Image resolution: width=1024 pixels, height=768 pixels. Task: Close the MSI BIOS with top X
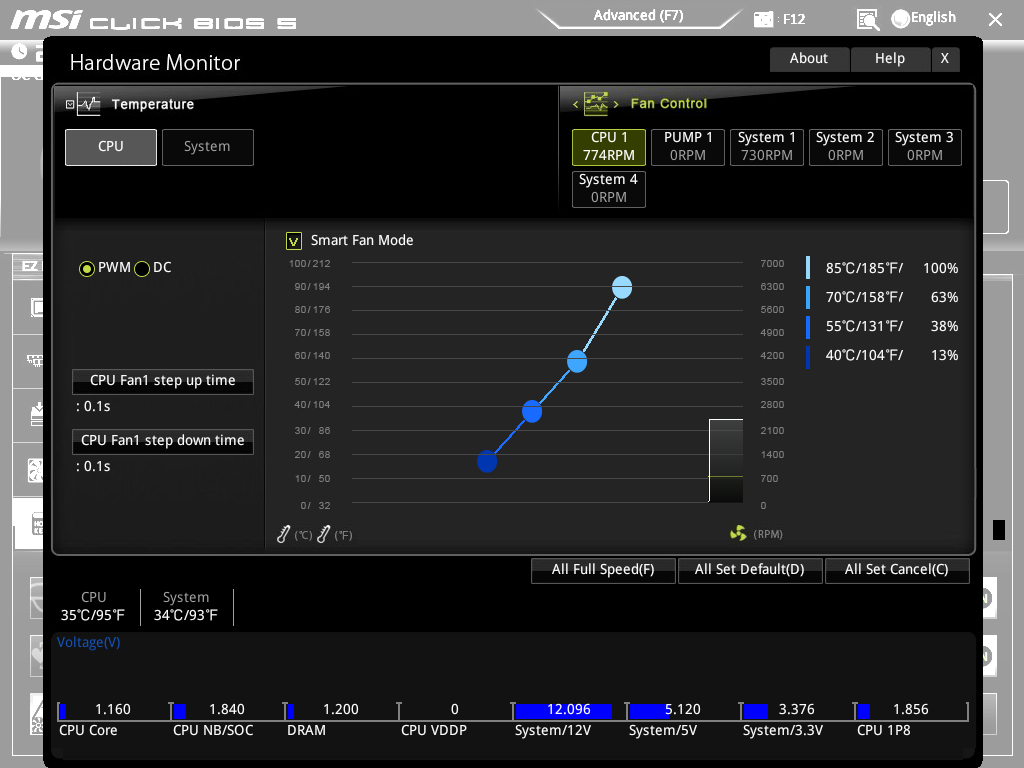point(995,20)
